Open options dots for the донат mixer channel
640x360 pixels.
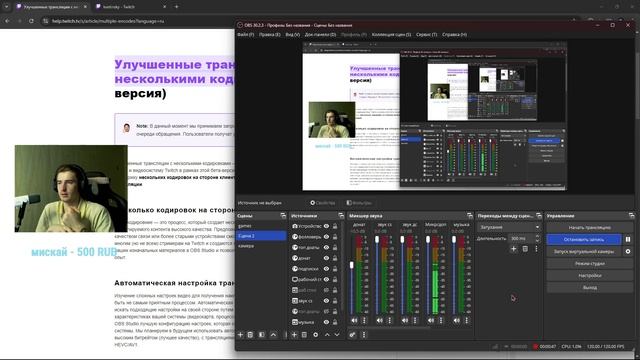[x=364, y=321]
